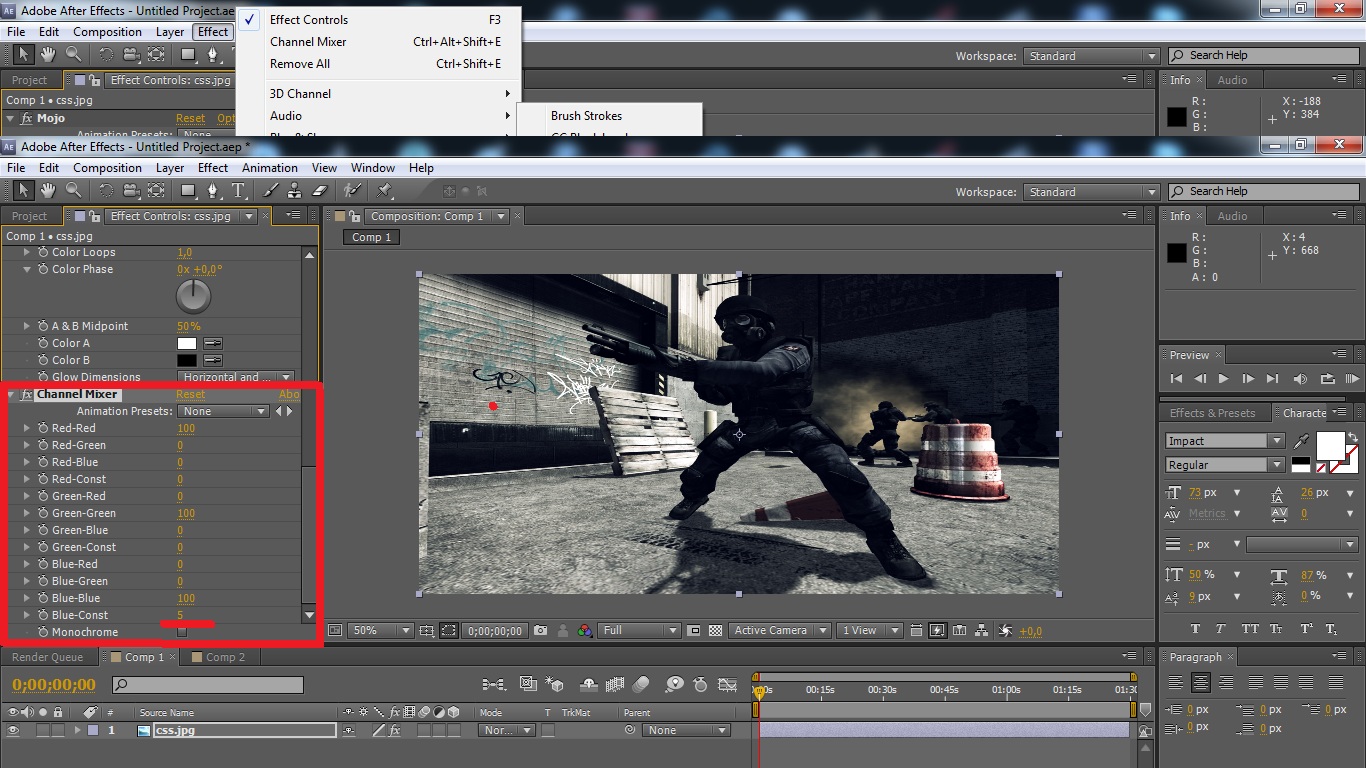Open the Color B black swatch

[x=187, y=360]
